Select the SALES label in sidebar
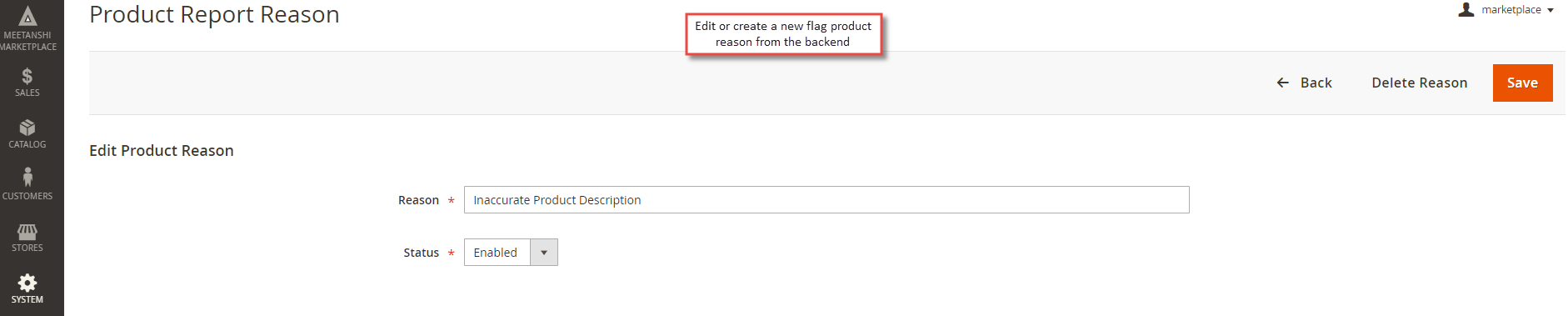1568x316 pixels. 27,93
